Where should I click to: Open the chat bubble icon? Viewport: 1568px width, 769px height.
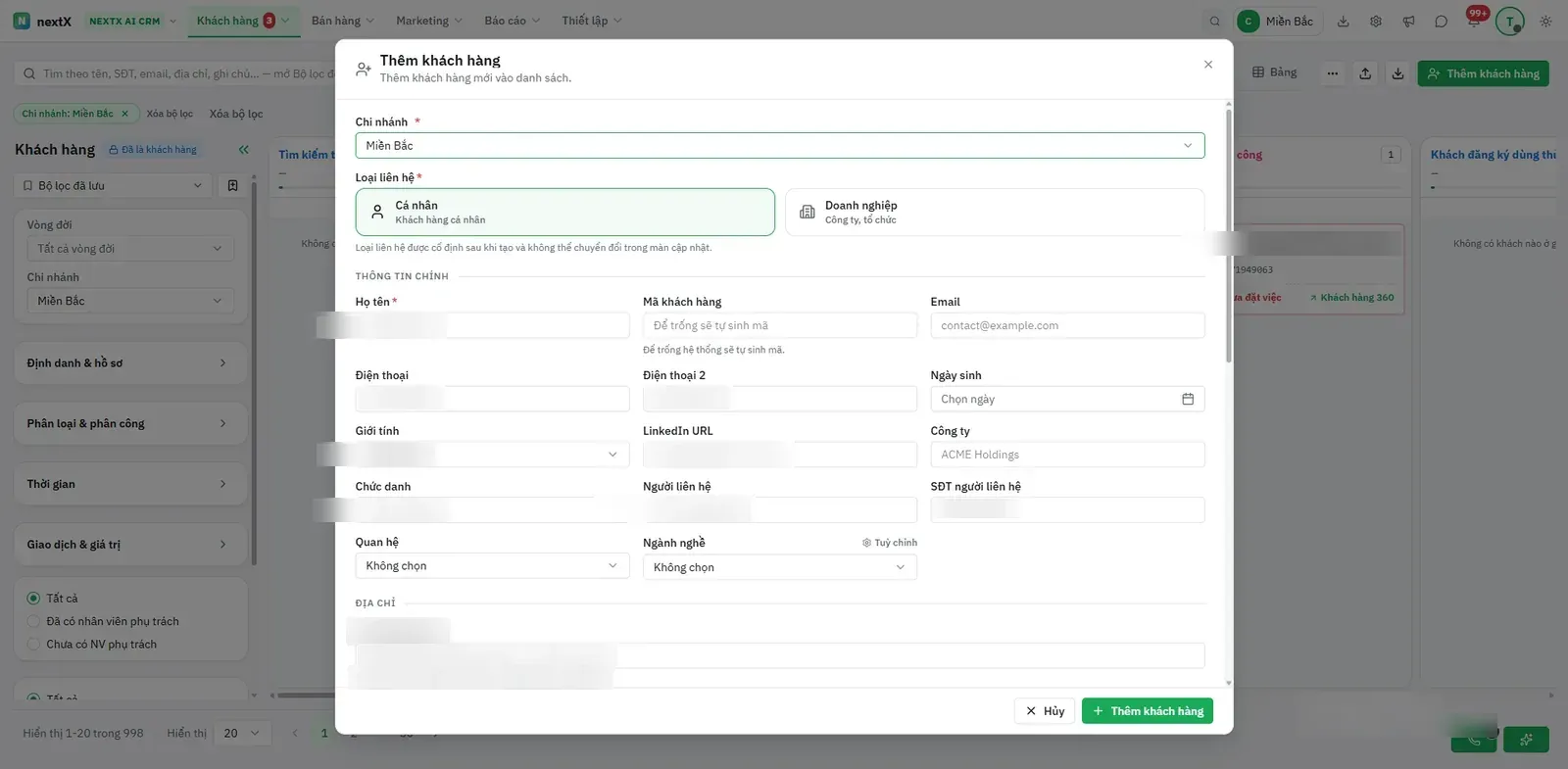pos(1441,22)
